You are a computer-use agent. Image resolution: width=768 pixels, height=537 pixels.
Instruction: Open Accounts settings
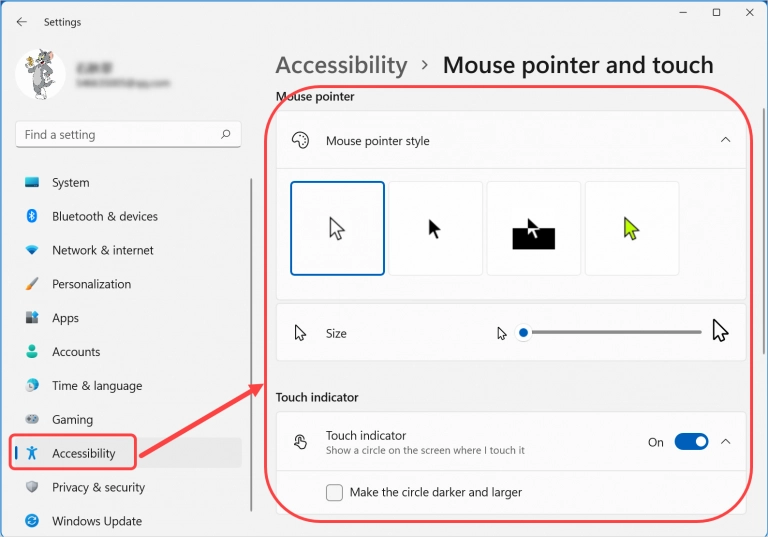(128, 352)
